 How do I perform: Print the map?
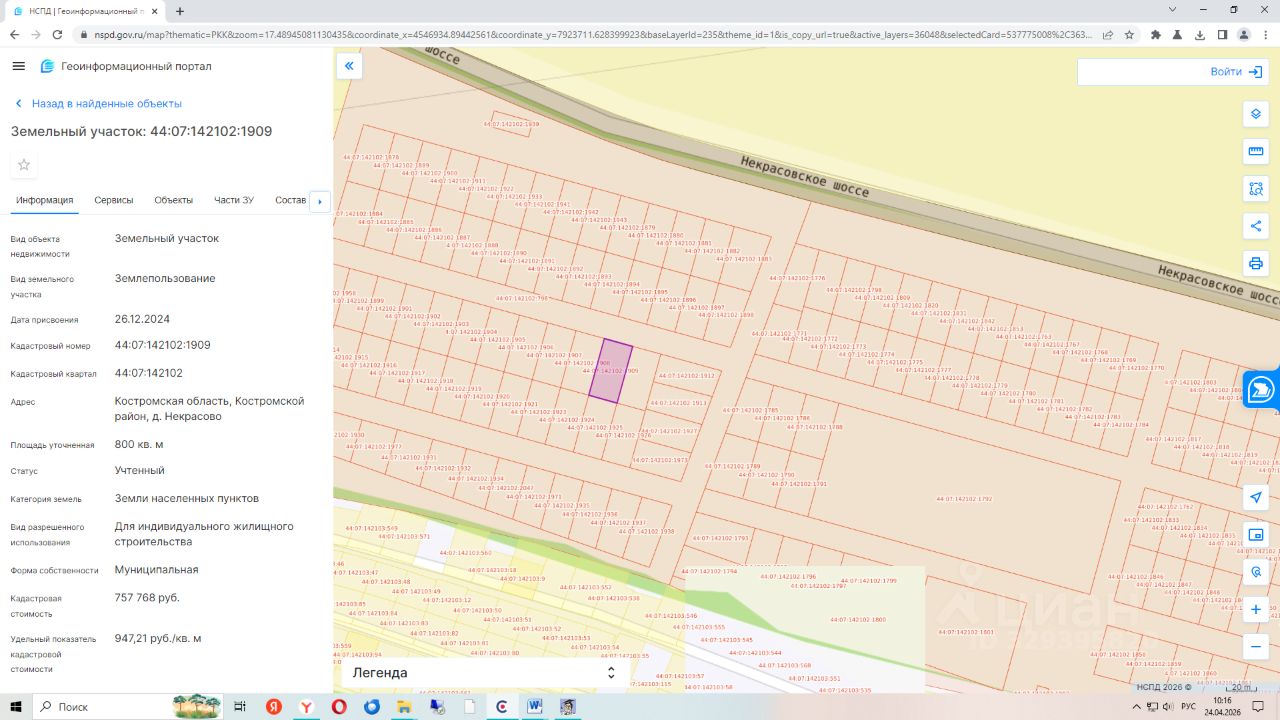click(1255, 264)
